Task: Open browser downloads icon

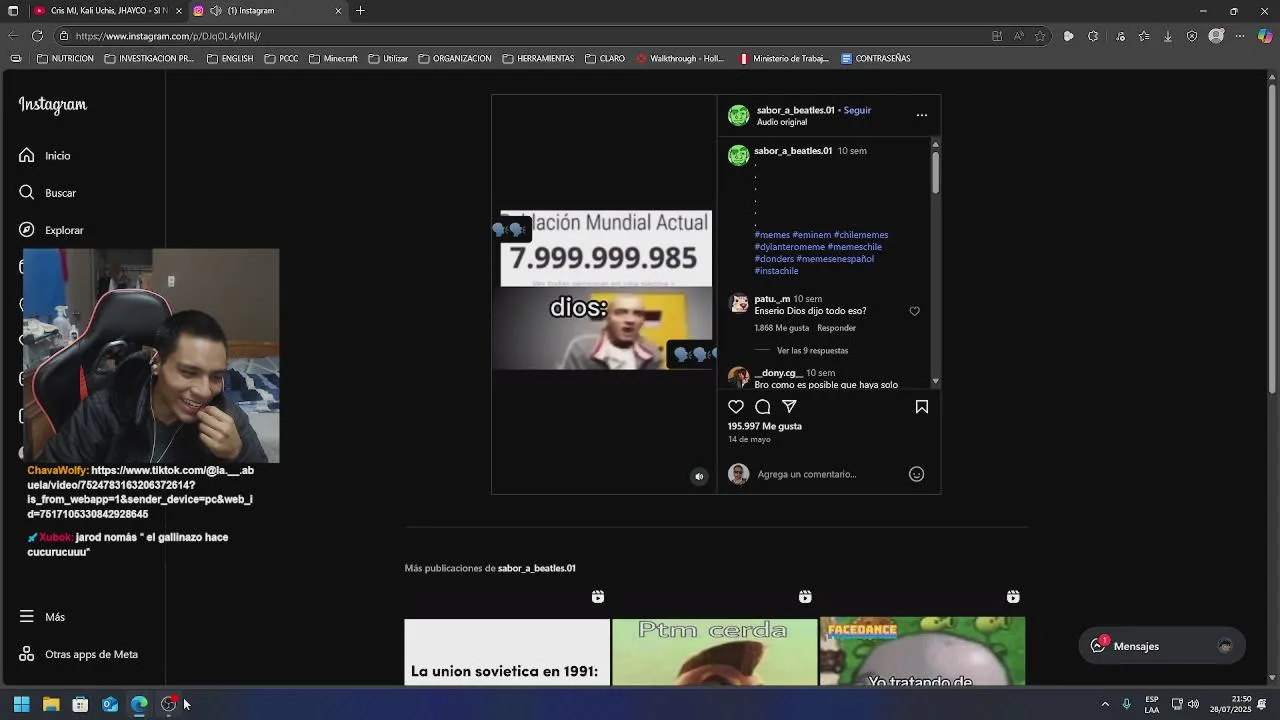Action: pyautogui.click(x=1168, y=36)
